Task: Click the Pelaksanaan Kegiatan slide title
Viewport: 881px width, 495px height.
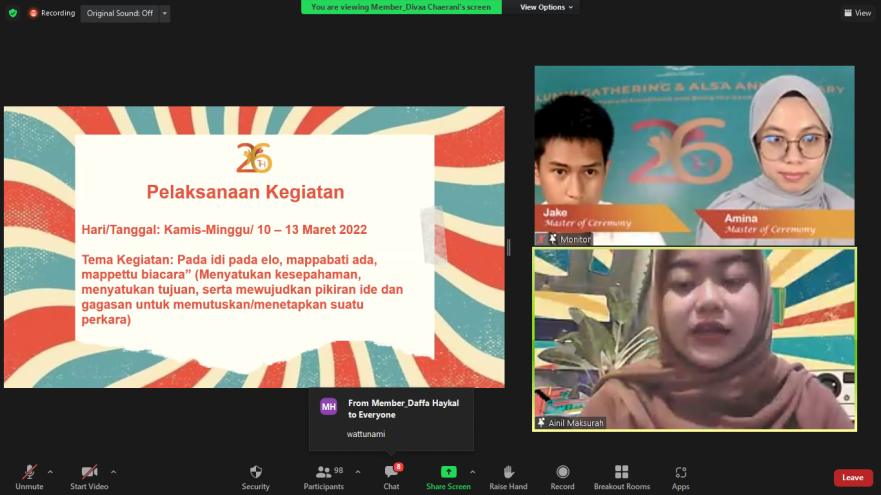Action: coord(246,192)
